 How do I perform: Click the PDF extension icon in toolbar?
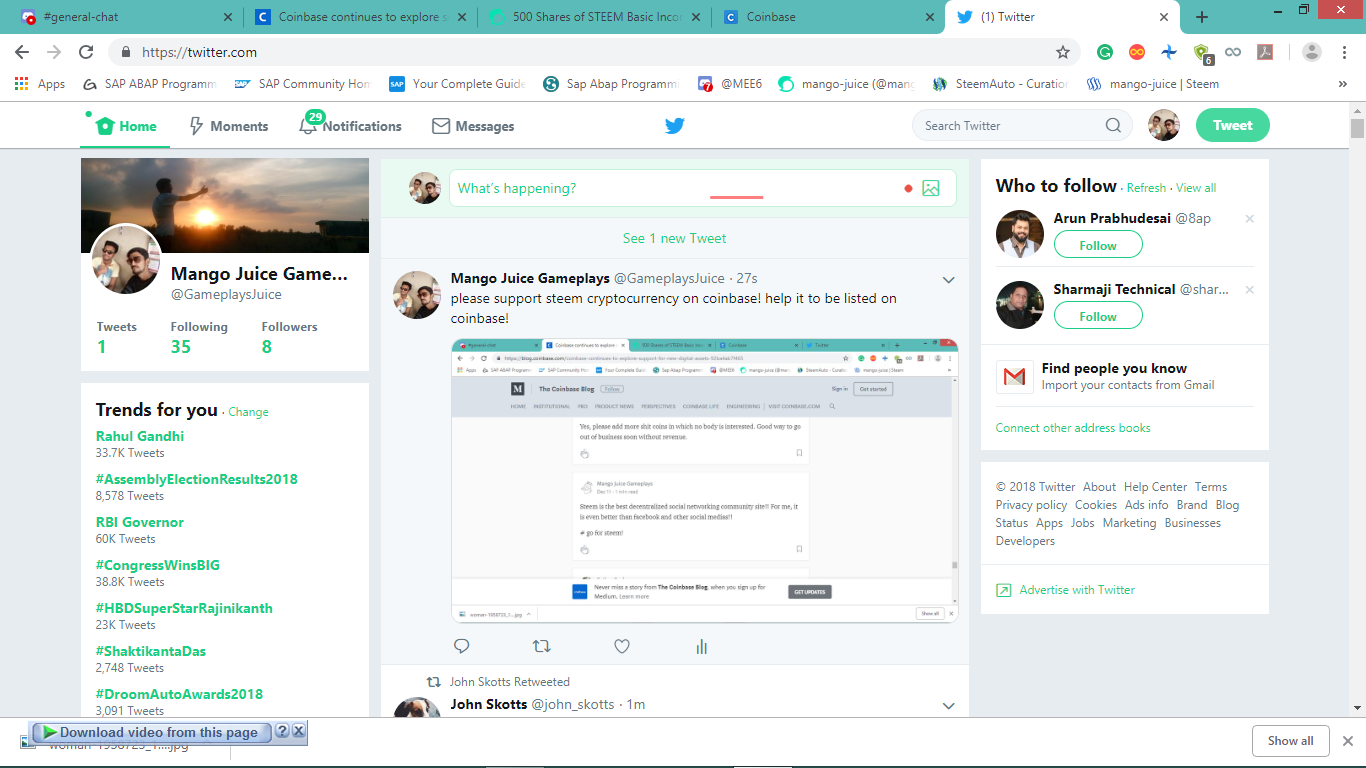pos(1265,52)
